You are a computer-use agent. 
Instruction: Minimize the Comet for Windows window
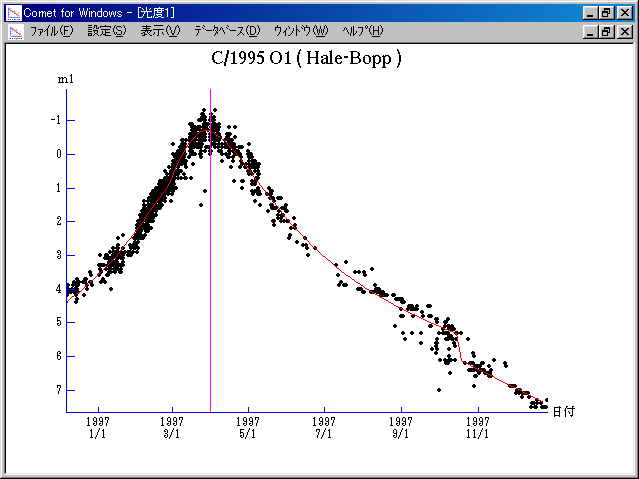point(590,13)
